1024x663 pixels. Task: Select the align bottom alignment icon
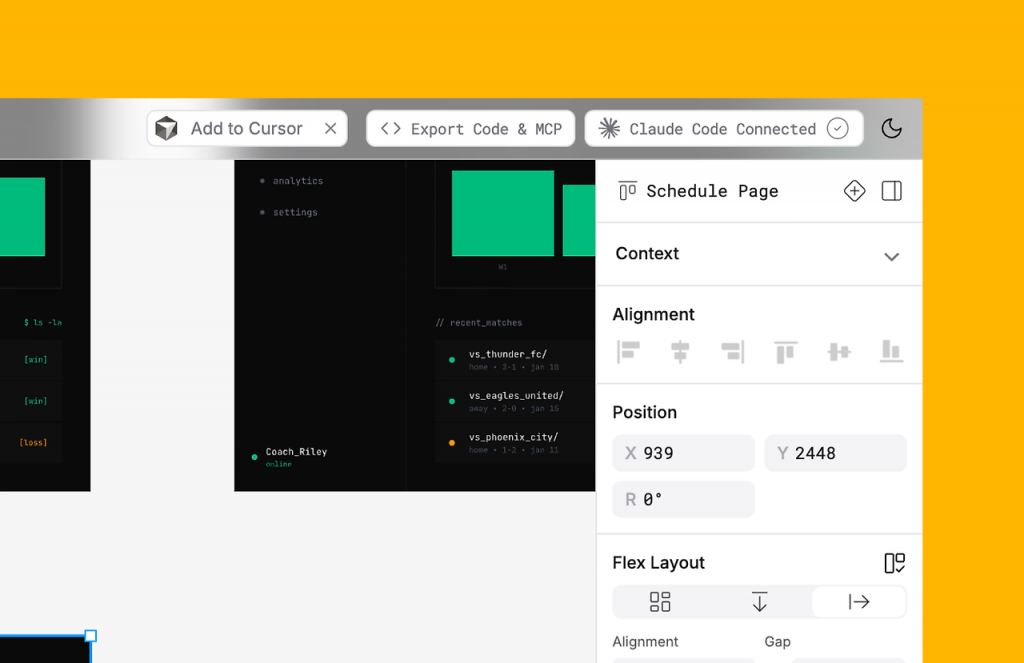click(891, 351)
